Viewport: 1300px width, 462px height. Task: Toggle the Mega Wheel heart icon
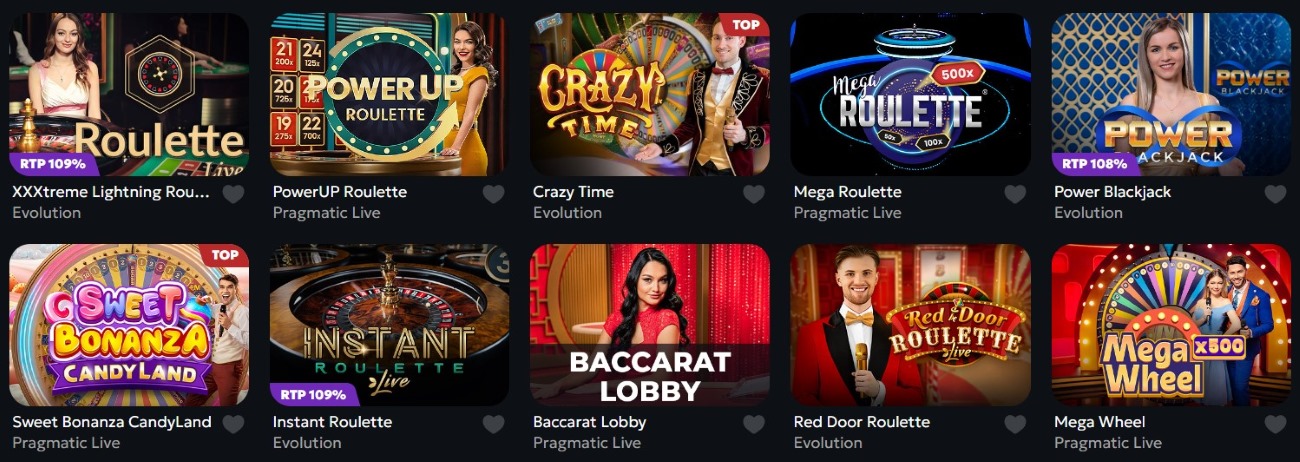(1275, 424)
